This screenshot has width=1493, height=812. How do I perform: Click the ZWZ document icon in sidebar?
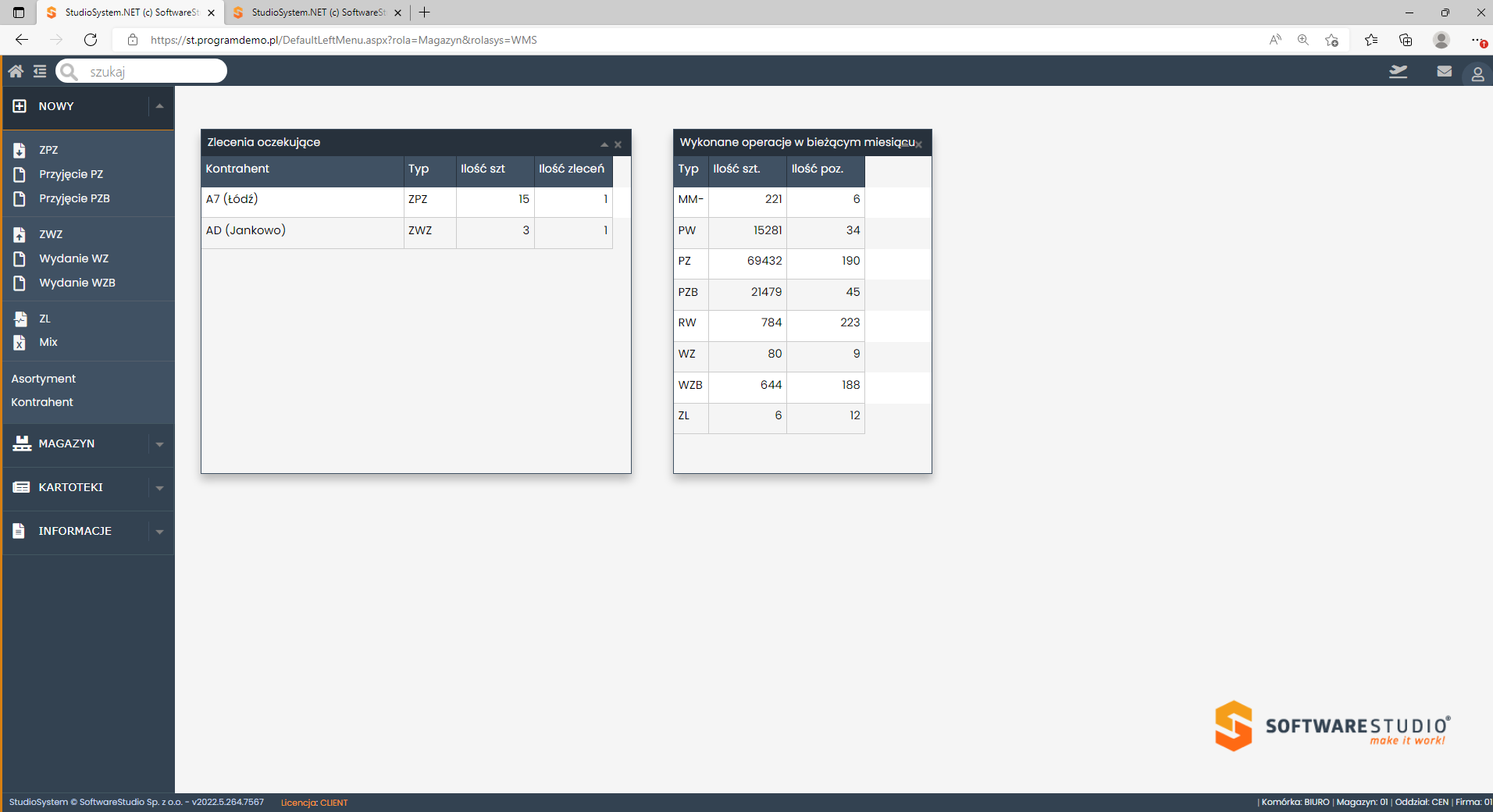click(x=20, y=234)
